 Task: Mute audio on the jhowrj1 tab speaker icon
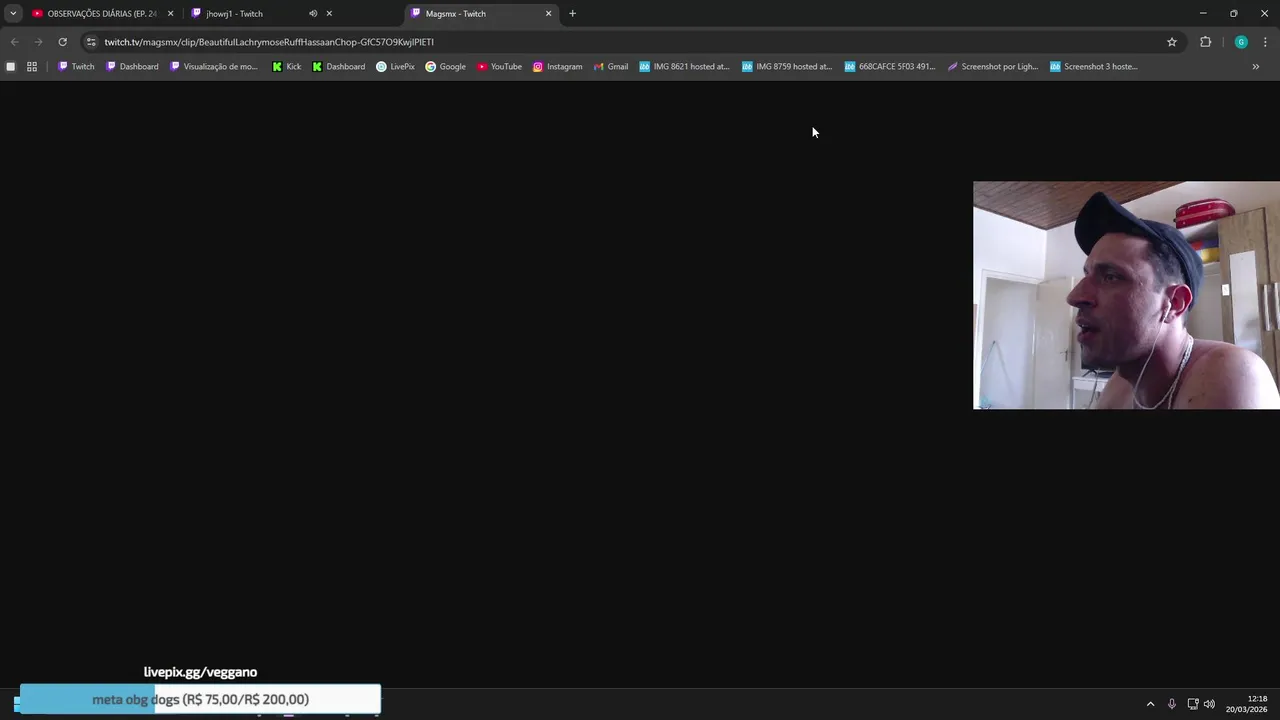[x=313, y=13]
